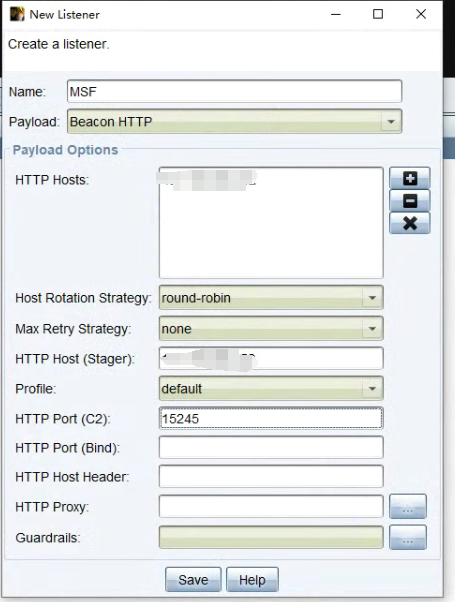This screenshot has height=602, width=455.
Task: Save the listener
Action: [193, 579]
